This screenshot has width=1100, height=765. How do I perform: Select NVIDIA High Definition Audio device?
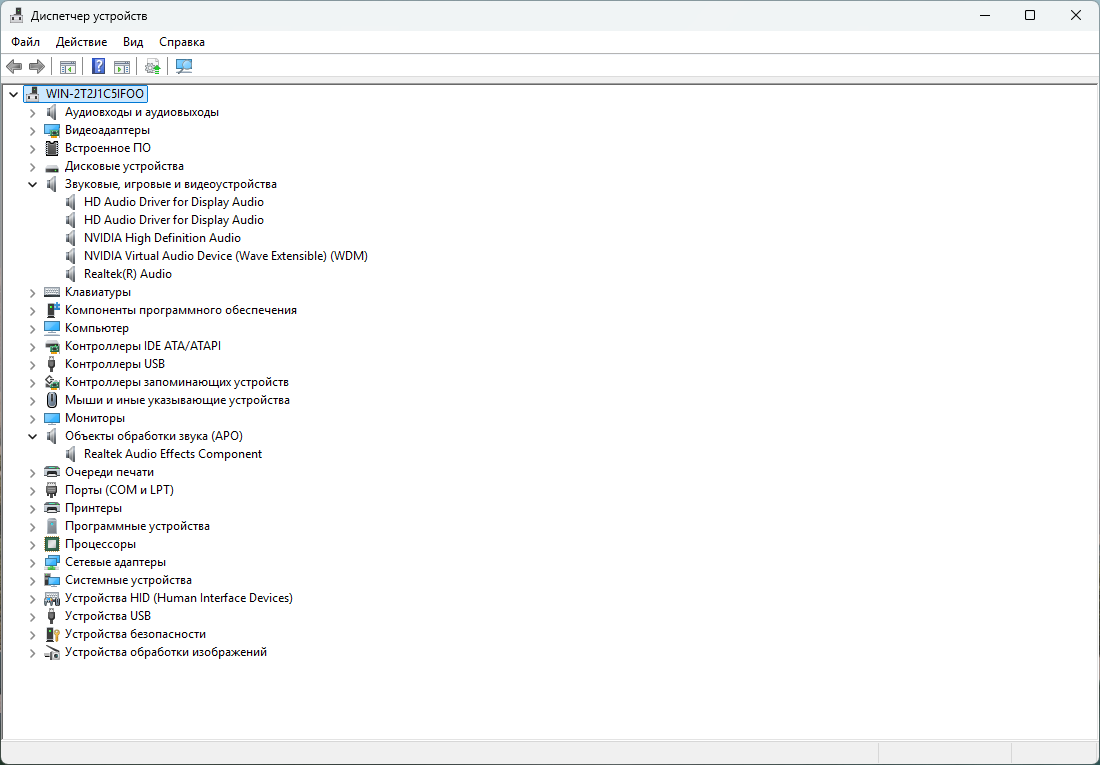click(162, 238)
